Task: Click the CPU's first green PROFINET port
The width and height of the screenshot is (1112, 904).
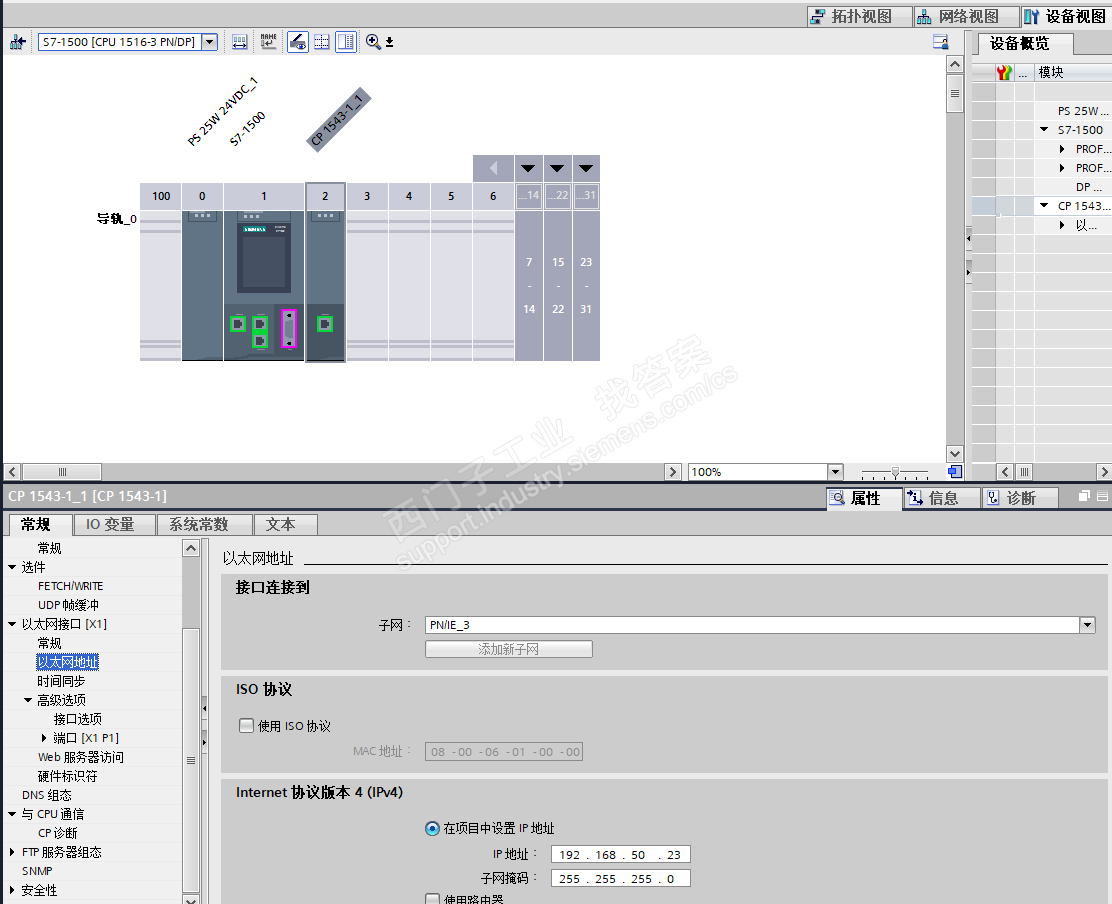Action: 238,324
